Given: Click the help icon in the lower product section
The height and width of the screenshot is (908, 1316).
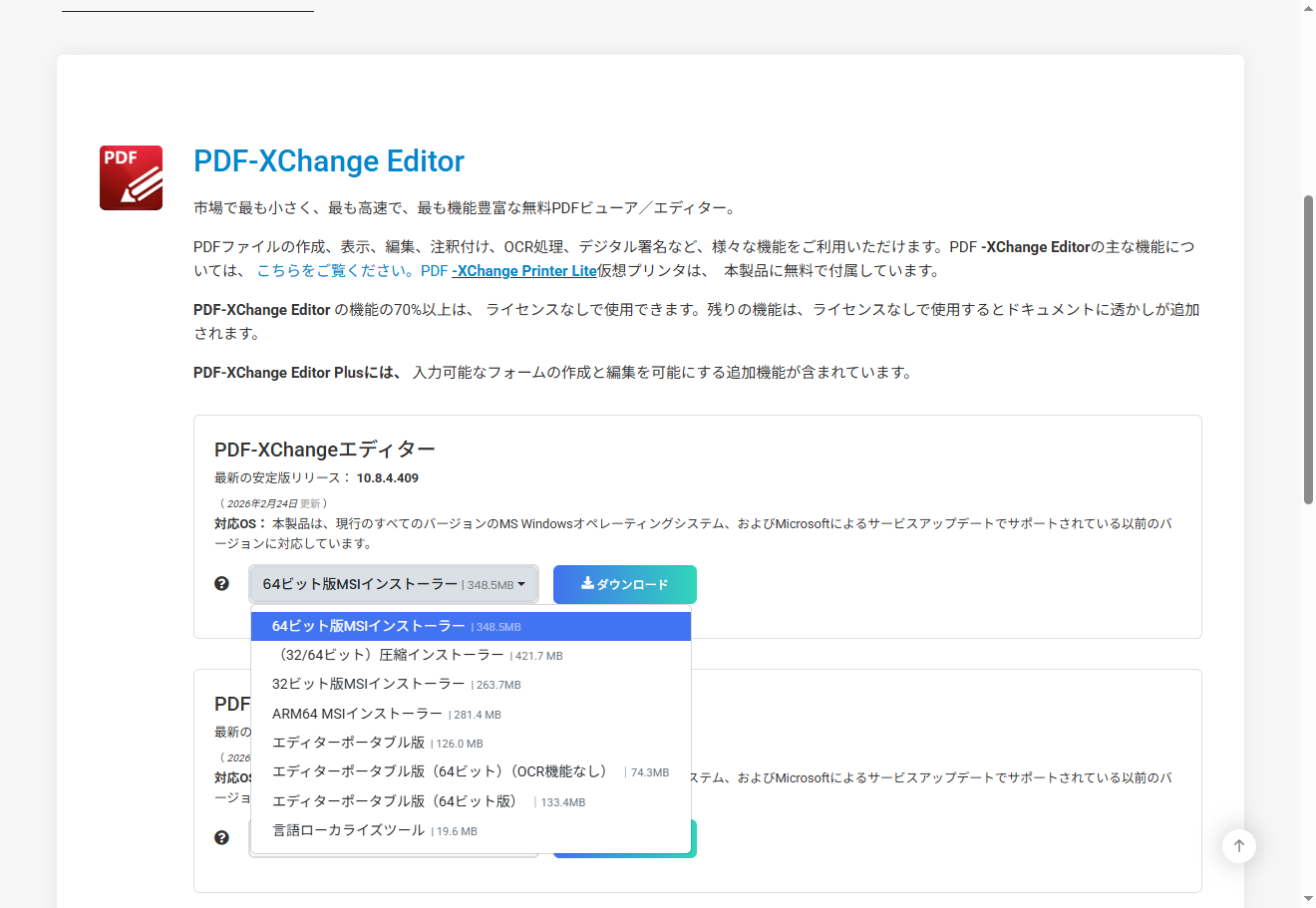Looking at the screenshot, I should coord(221,837).
